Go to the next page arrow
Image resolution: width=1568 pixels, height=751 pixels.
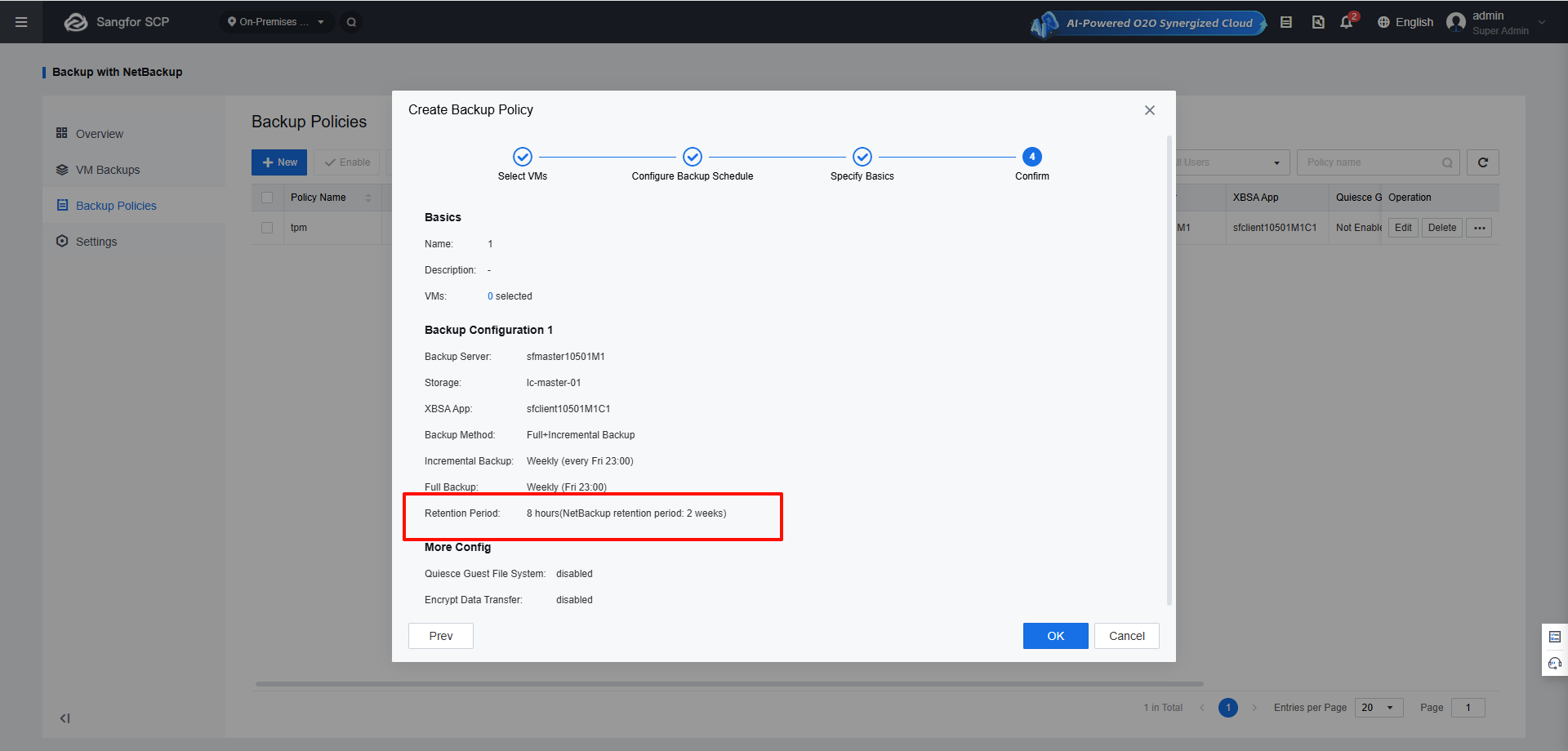pos(1254,708)
